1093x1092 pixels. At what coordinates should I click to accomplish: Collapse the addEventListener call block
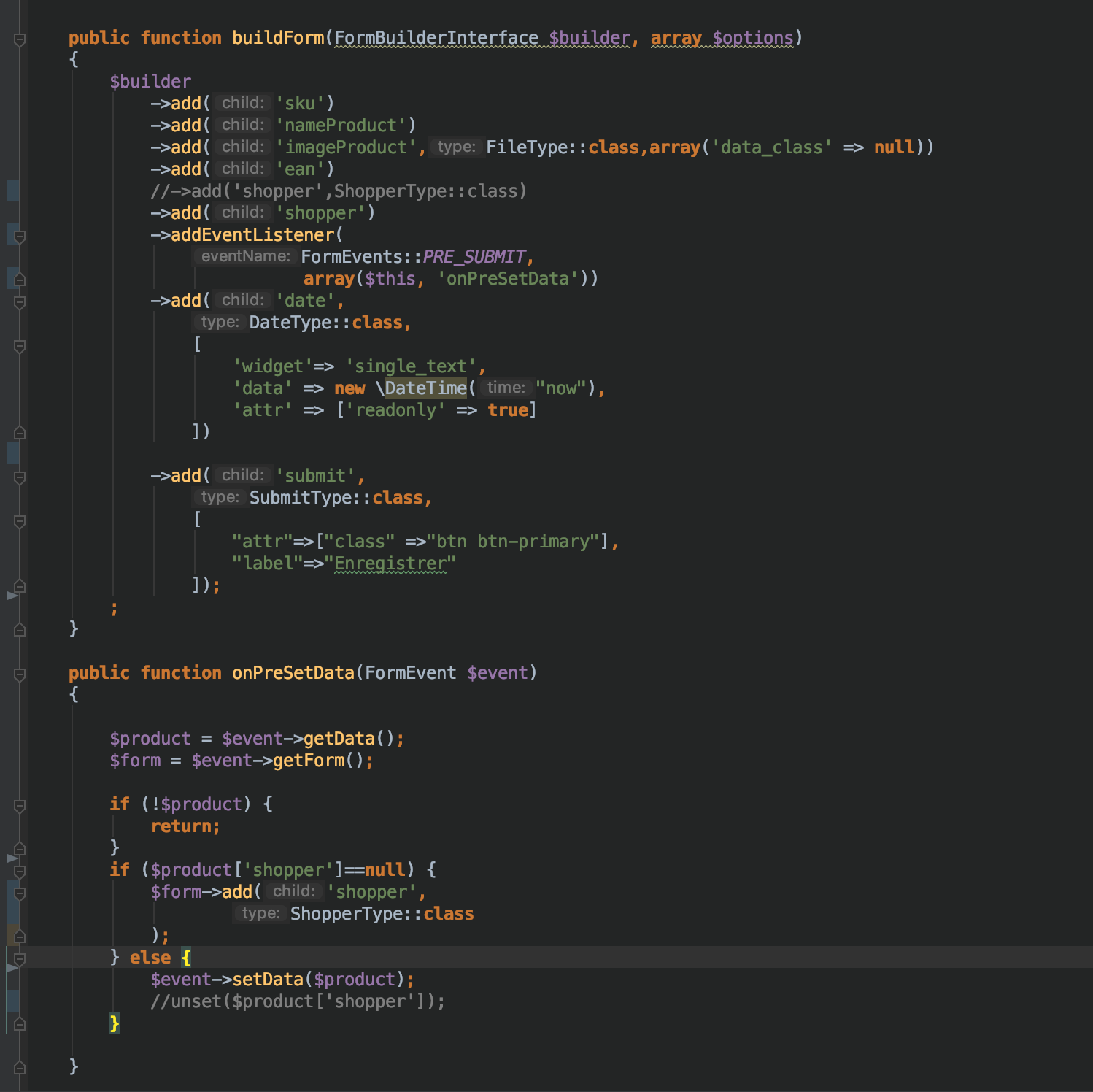point(18,236)
